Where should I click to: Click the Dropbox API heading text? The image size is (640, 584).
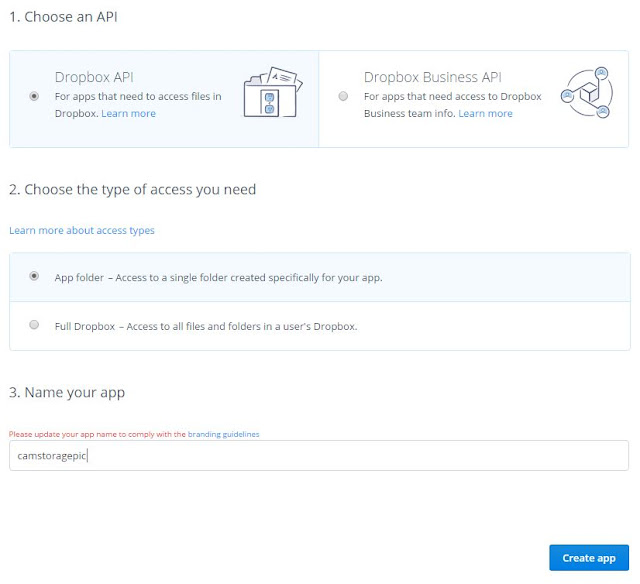pyautogui.click(x=94, y=77)
